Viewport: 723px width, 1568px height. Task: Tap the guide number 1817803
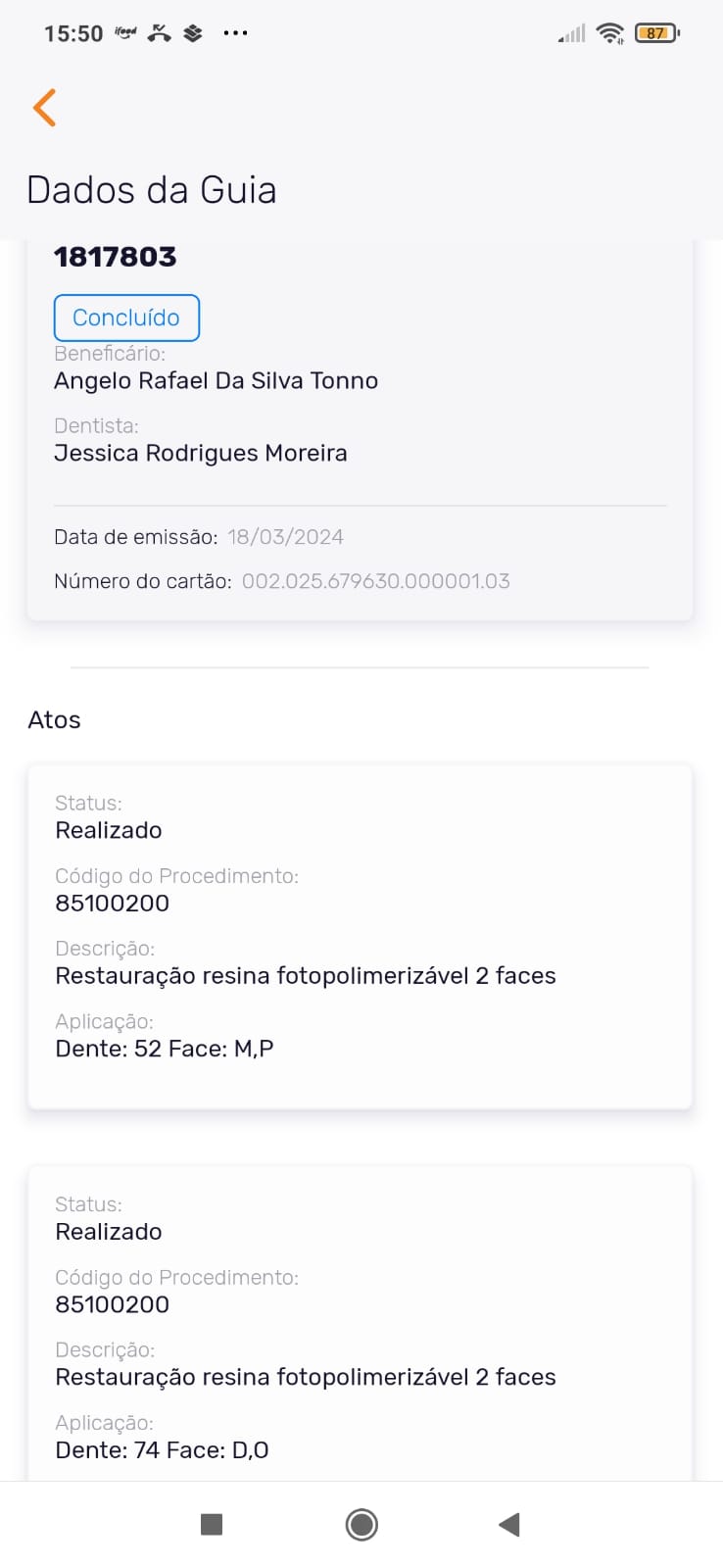116,257
